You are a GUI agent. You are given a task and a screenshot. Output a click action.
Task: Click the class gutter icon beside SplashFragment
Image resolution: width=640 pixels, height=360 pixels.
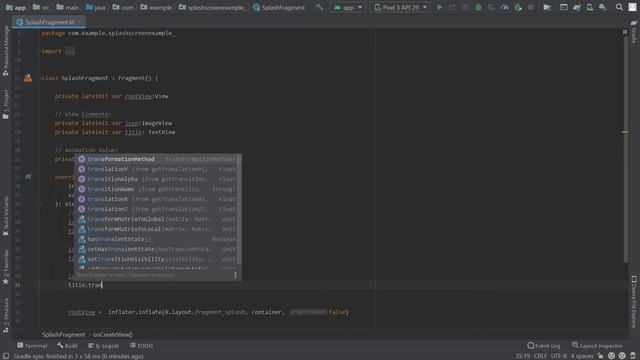tap(28, 78)
